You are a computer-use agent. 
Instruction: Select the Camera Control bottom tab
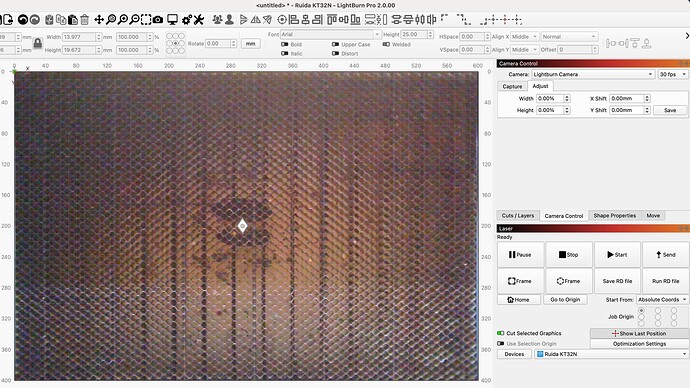point(563,216)
